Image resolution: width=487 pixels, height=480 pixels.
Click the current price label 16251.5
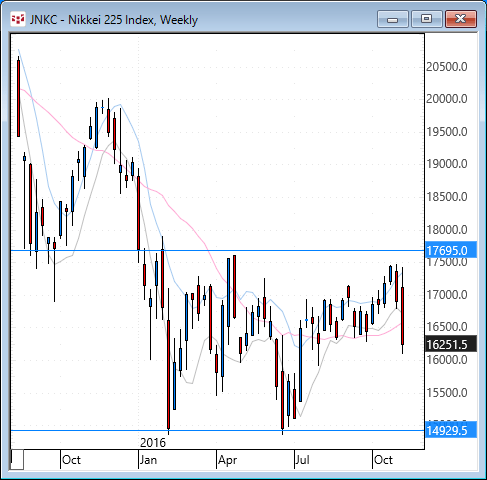pos(451,345)
